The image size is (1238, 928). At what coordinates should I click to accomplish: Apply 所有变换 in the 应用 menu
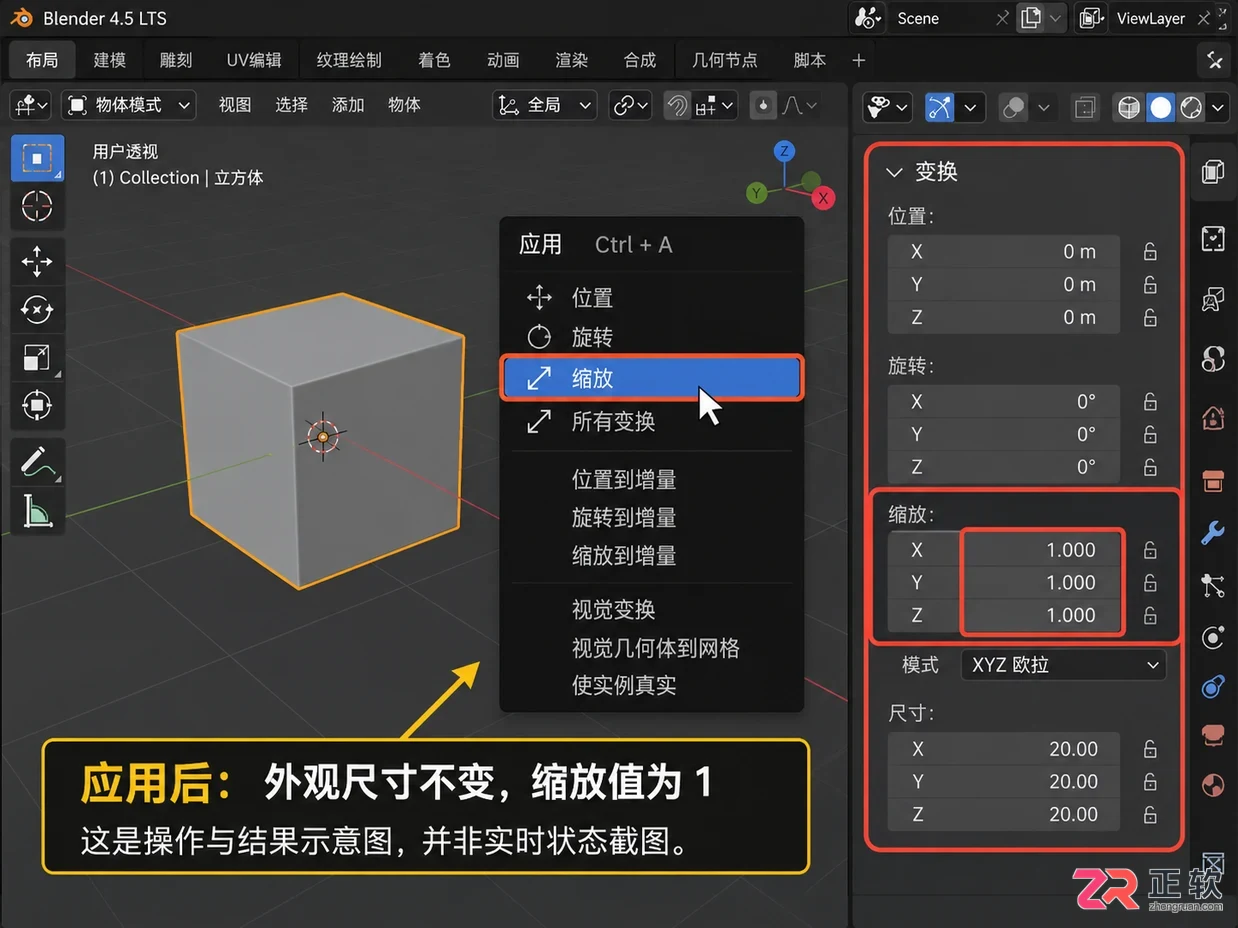click(652, 422)
